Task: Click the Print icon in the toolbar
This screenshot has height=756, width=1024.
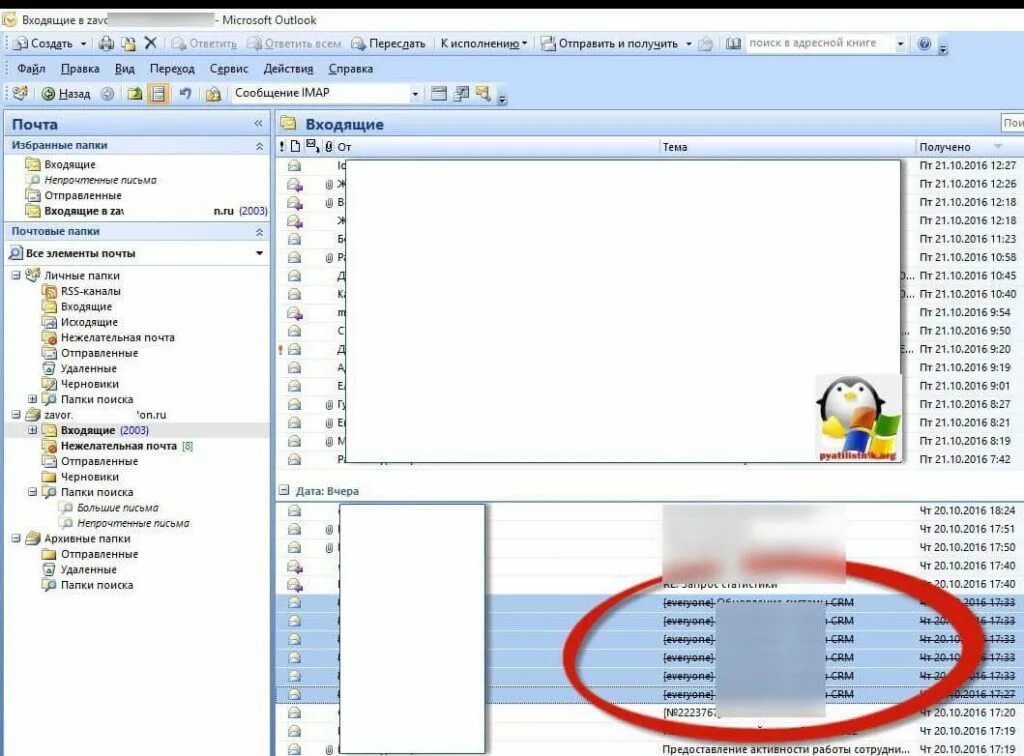Action: point(106,44)
